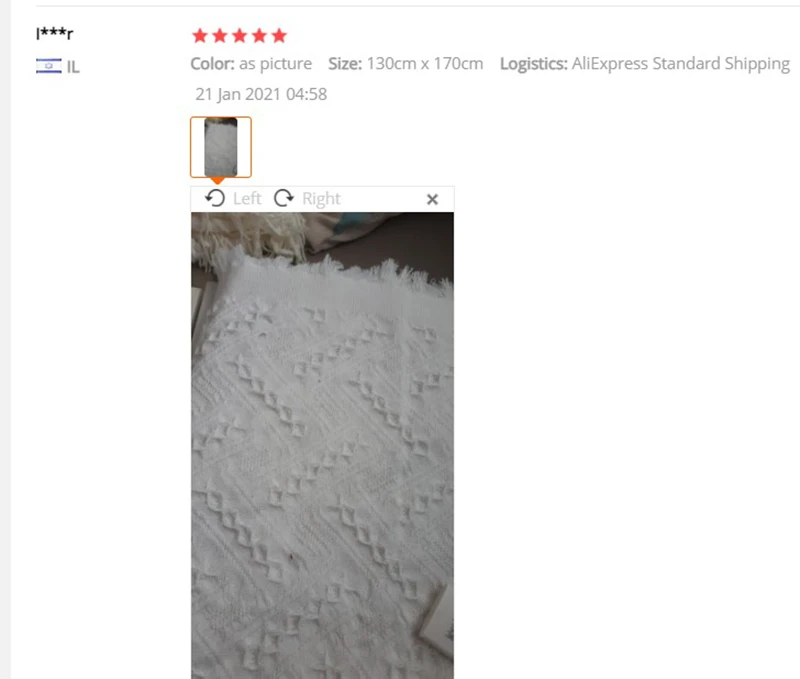Image resolution: width=800 pixels, height=679 pixels.
Task: Click the 'Color: as picture' text
Action: coord(251,64)
